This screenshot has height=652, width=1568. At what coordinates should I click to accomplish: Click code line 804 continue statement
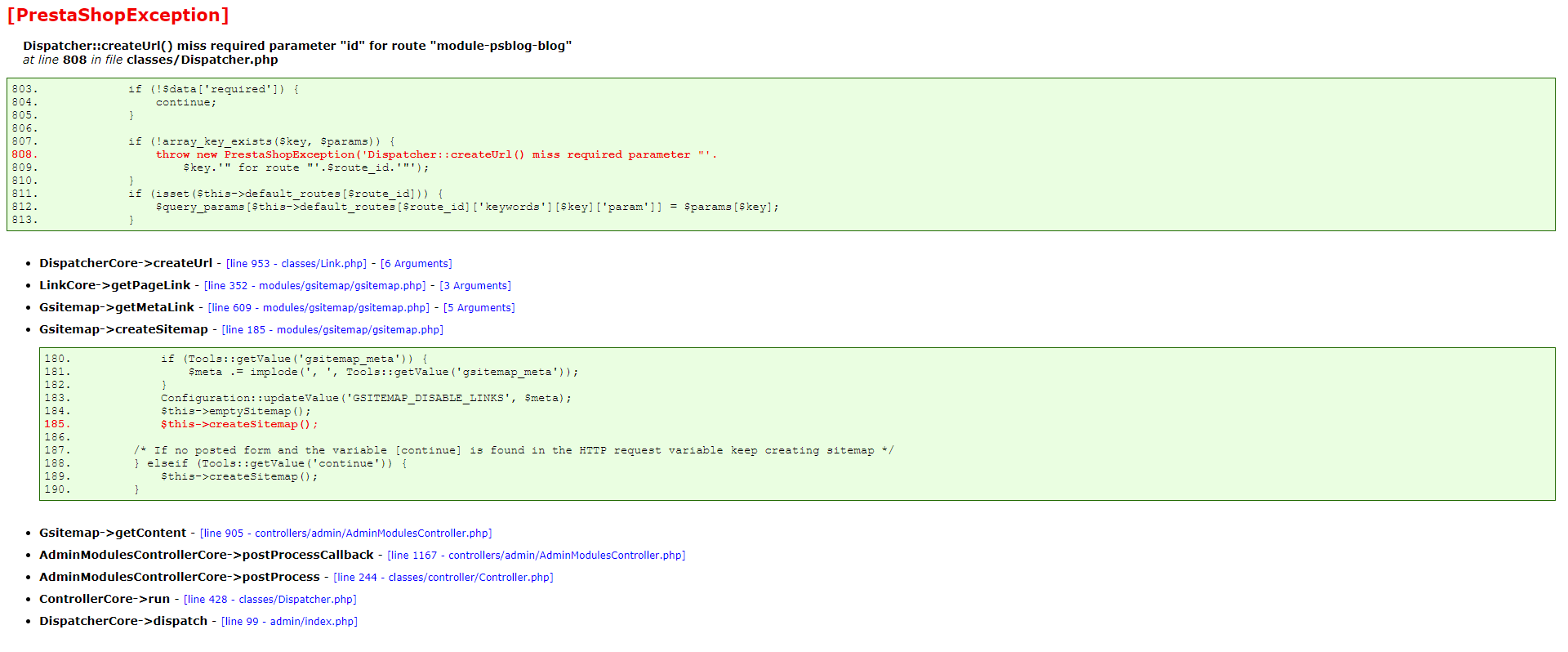point(186,102)
